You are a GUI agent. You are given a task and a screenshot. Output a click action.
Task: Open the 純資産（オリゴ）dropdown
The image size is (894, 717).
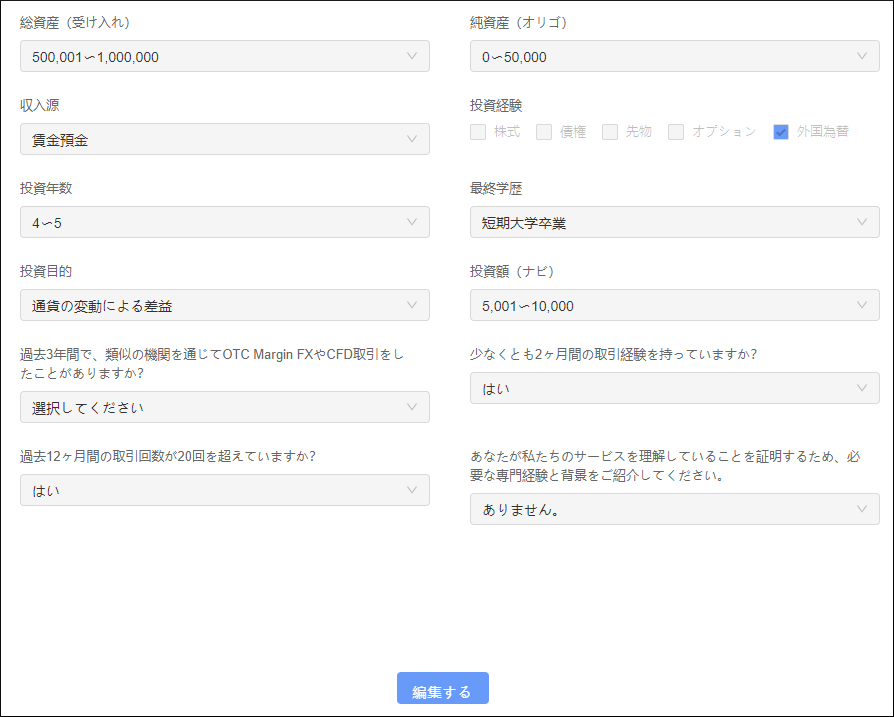click(674, 56)
